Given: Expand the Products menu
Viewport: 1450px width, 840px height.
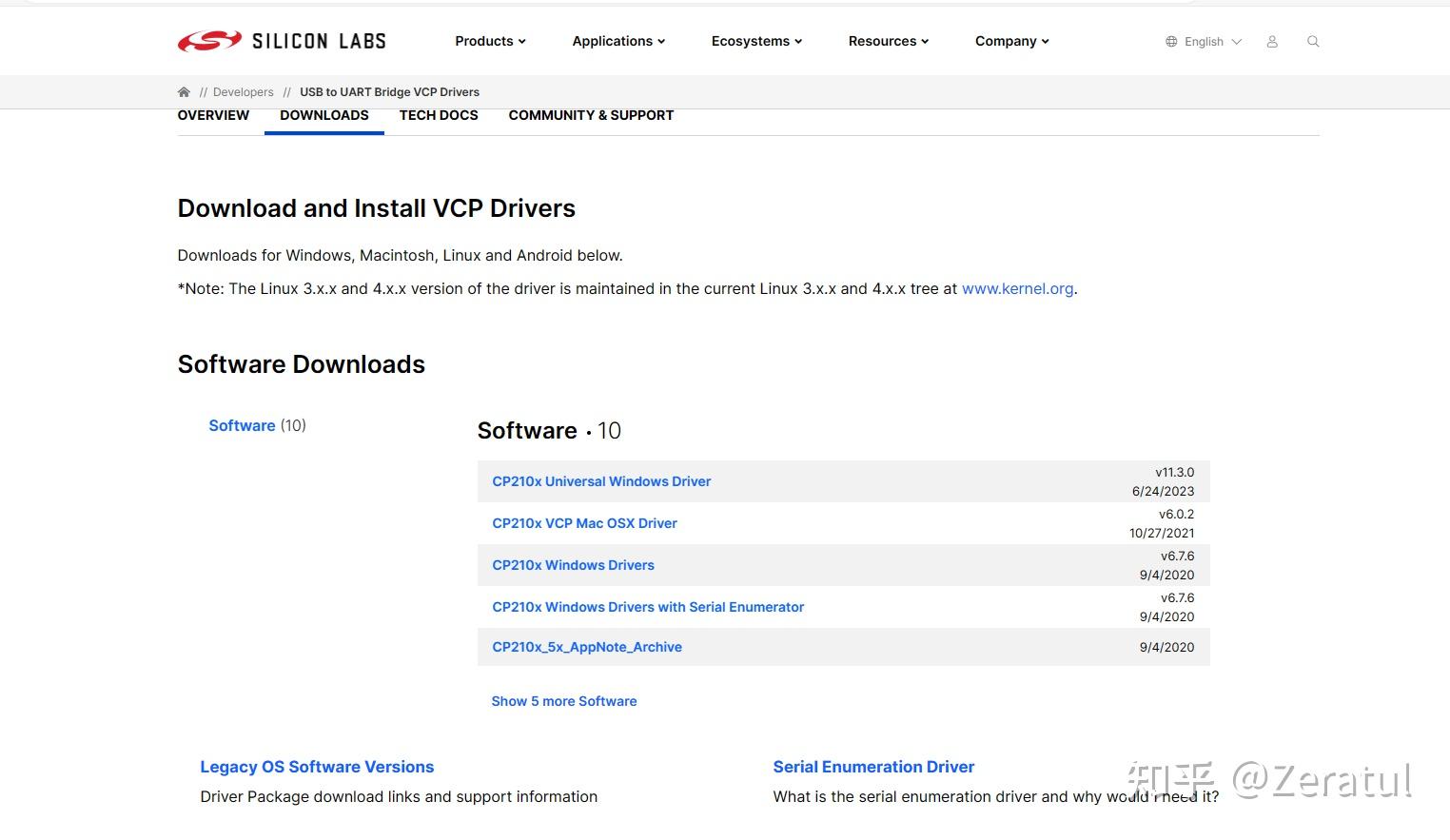Looking at the screenshot, I should 490,41.
